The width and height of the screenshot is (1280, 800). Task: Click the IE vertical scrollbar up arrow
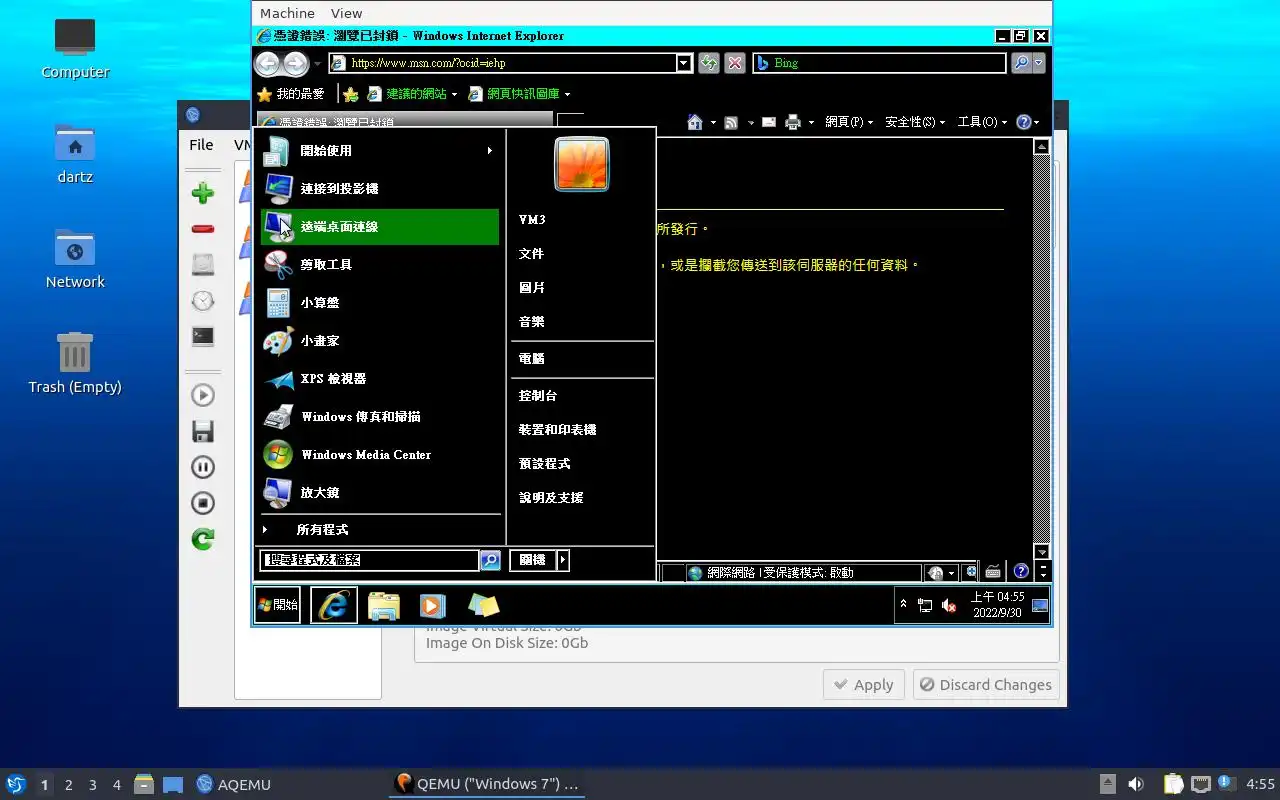pyautogui.click(x=1042, y=147)
